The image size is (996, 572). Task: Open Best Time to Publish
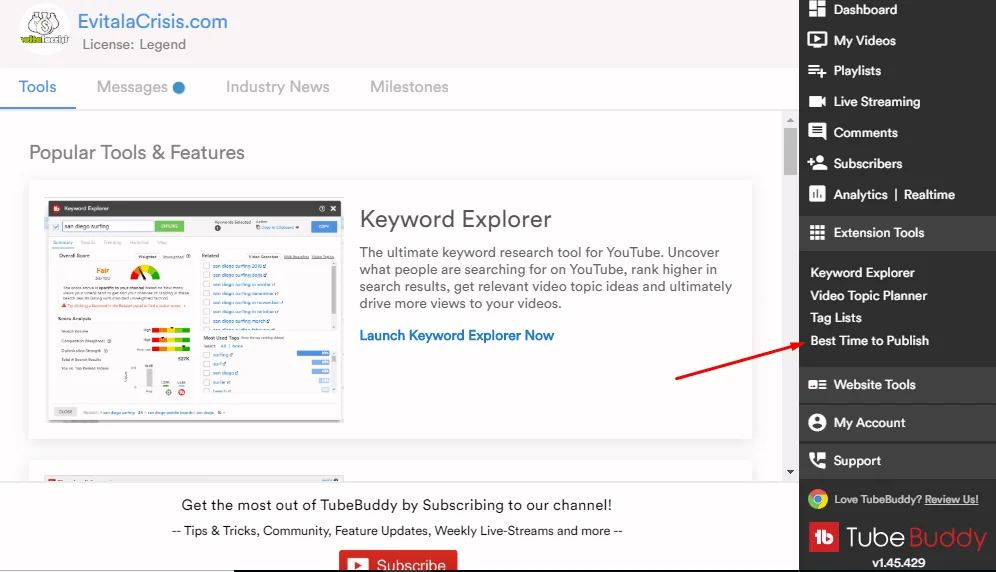(x=870, y=341)
